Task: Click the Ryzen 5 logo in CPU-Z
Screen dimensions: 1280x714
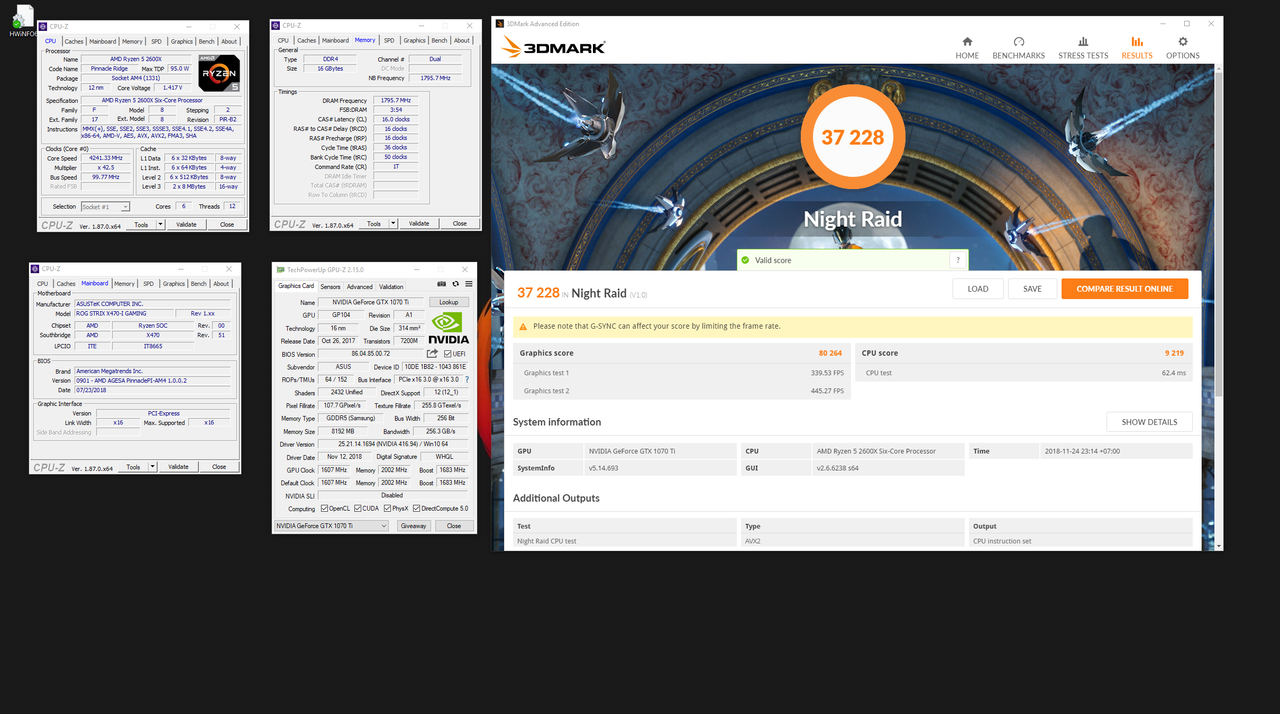Action: (x=220, y=73)
